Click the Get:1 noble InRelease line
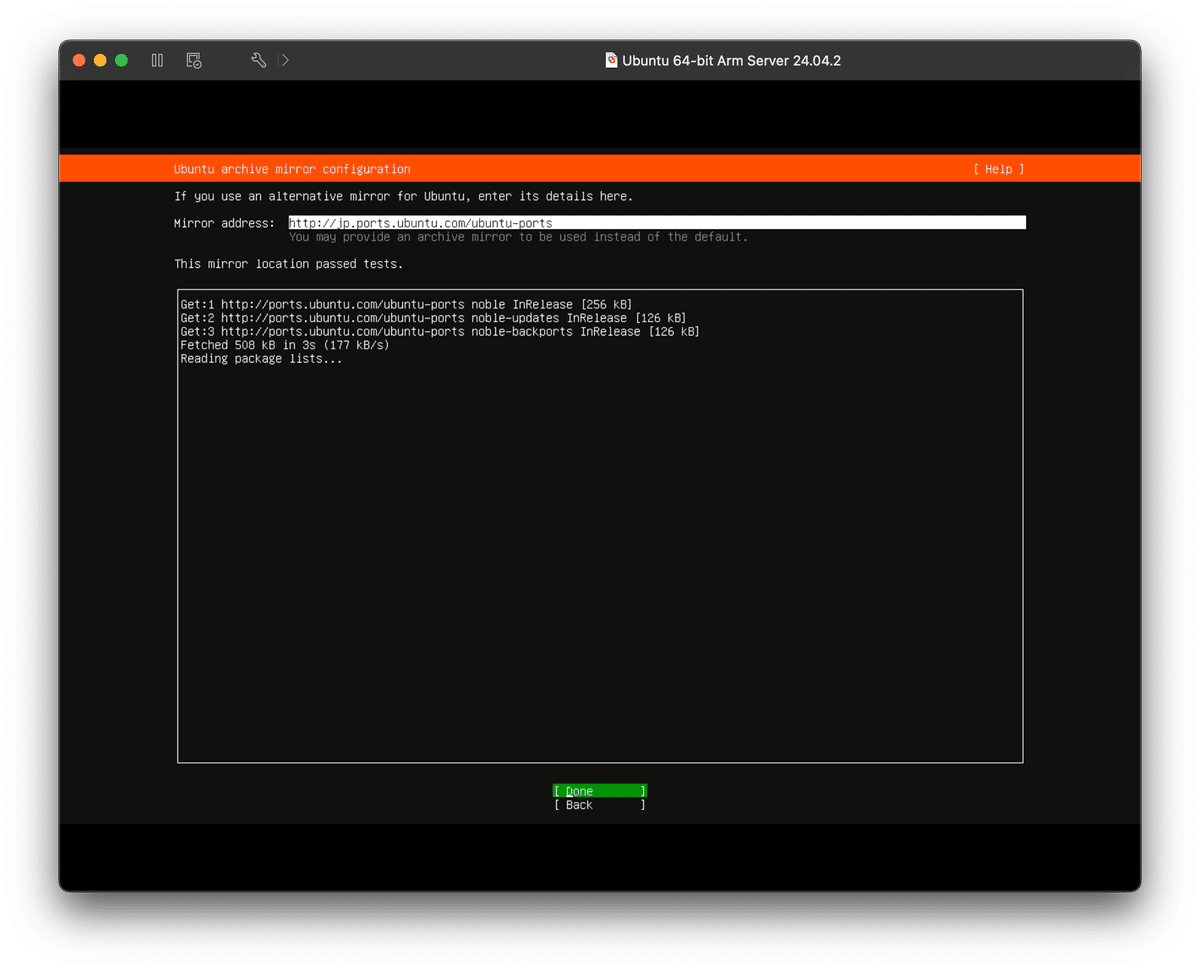 406,304
